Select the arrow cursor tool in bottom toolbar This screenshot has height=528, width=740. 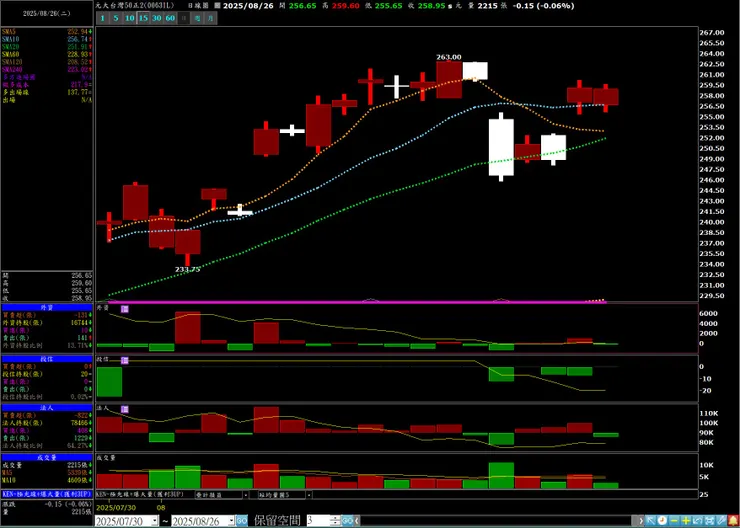(x=650, y=520)
